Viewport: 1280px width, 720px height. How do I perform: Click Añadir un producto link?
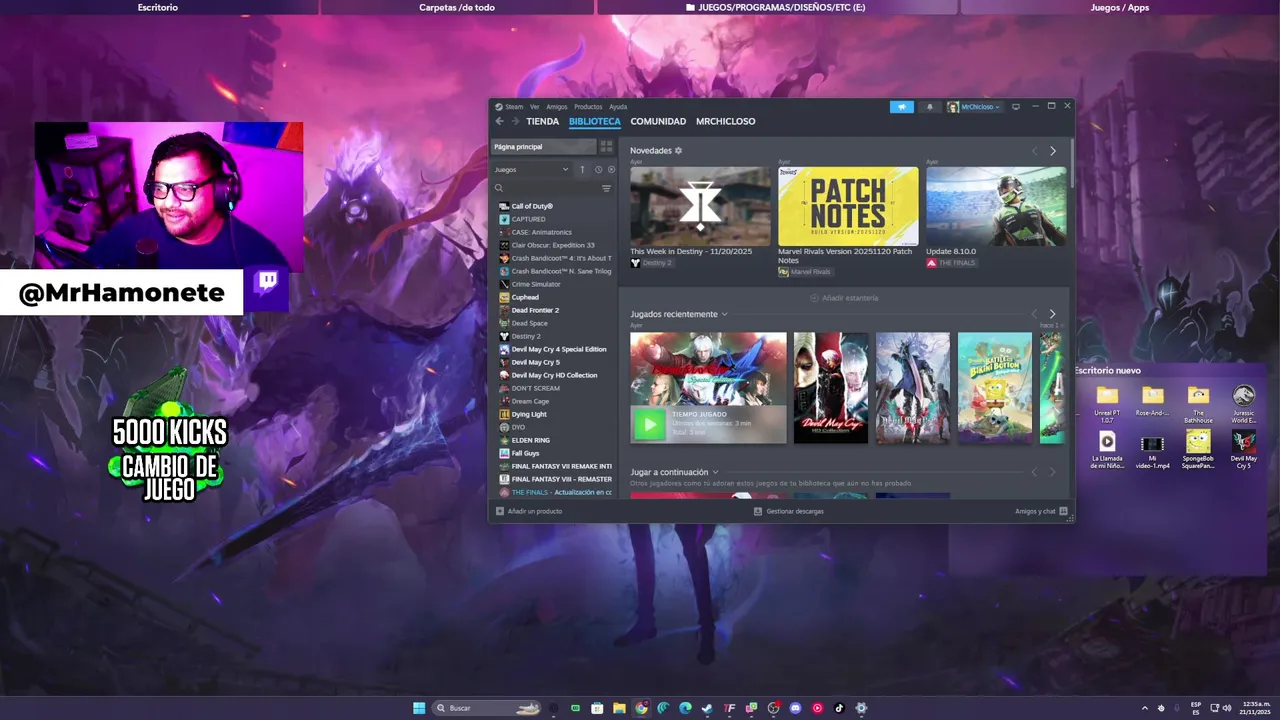[535, 511]
